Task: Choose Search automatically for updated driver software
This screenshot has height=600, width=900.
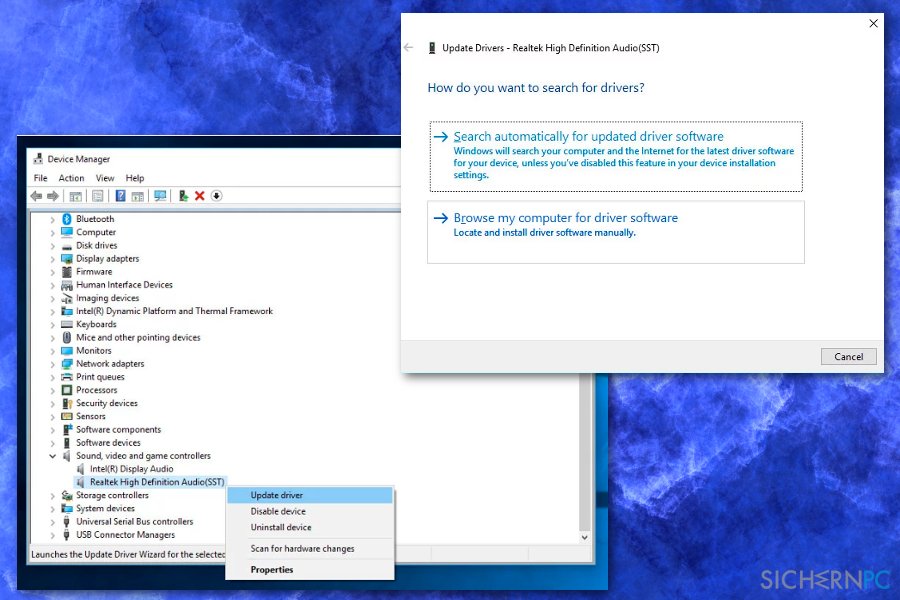Action: [x=616, y=156]
